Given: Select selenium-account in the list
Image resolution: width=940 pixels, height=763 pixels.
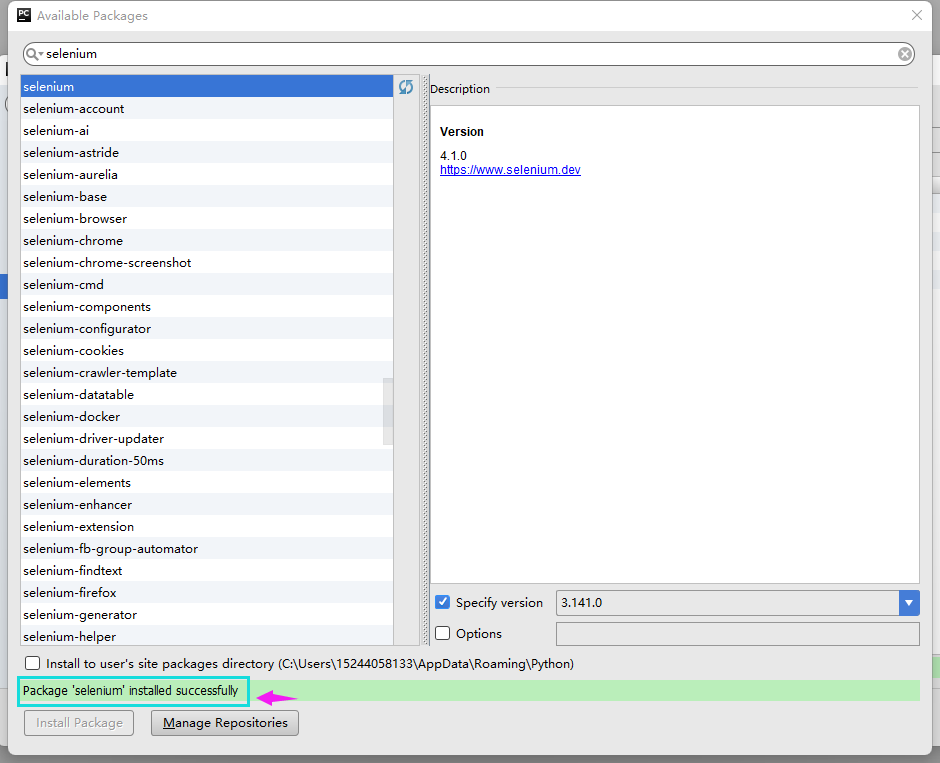Looking at the screenshot, I should 207,108.
